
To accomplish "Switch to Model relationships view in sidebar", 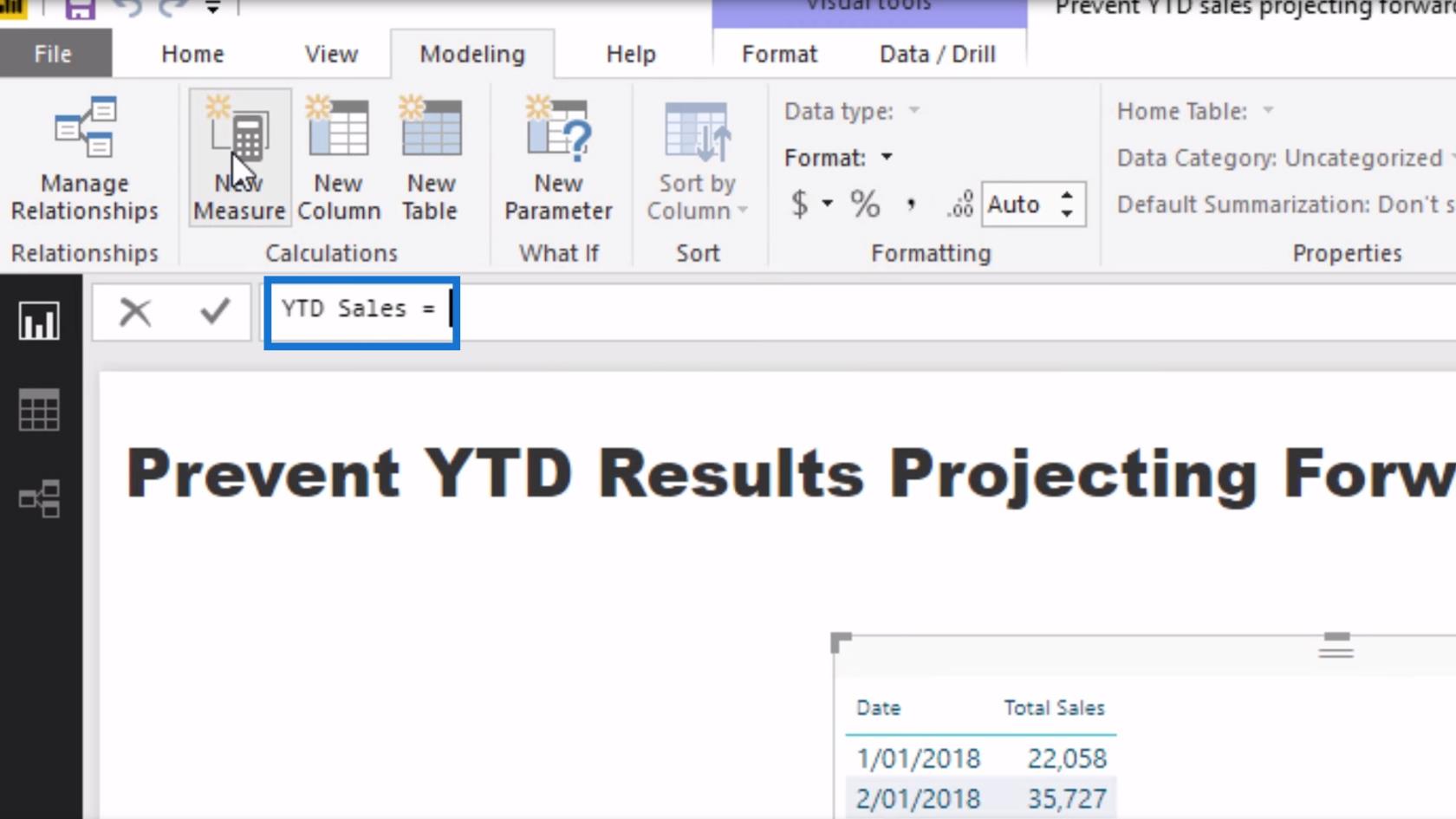I will [39, 498].
